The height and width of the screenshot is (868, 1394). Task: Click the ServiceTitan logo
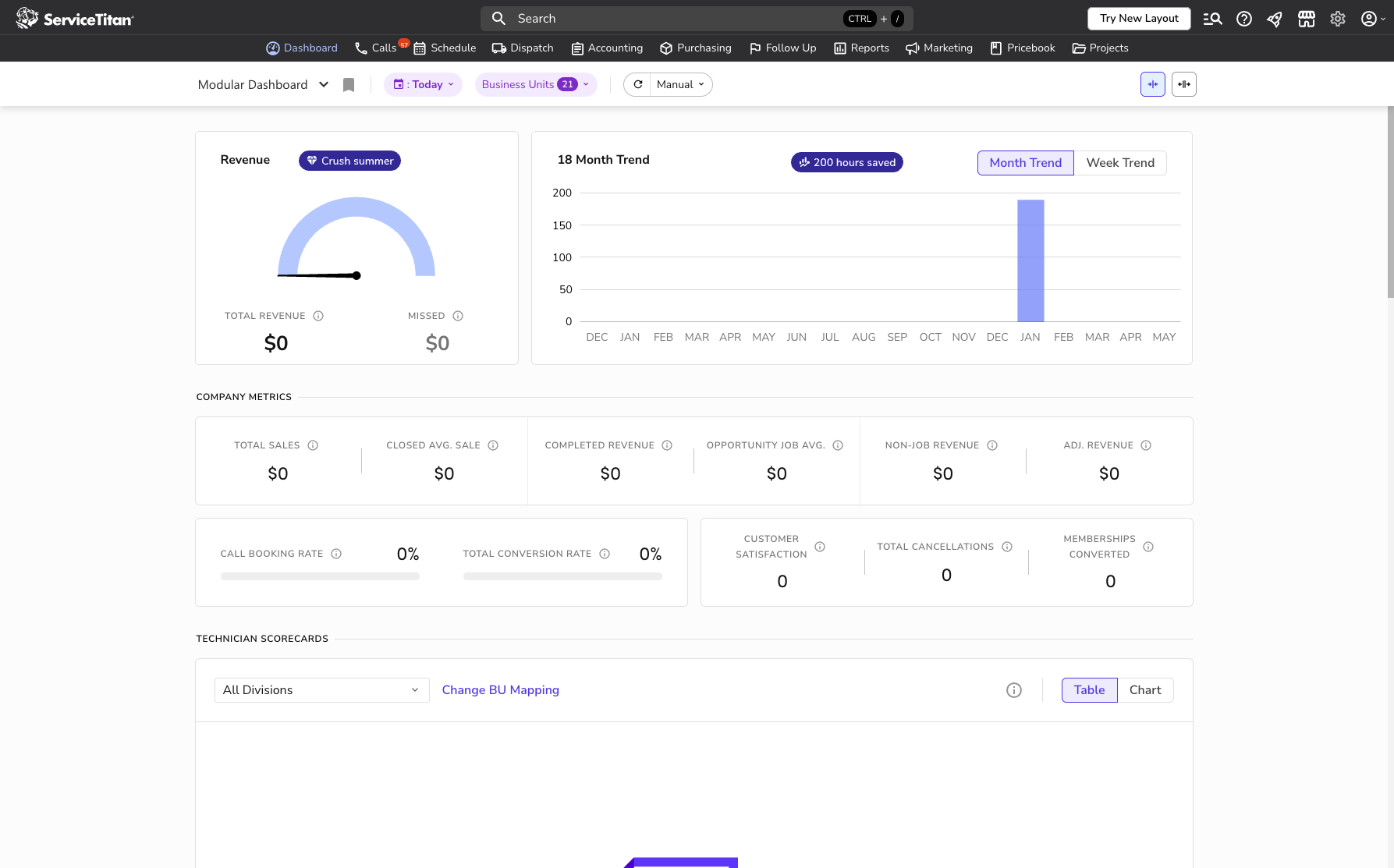point(75,18)
